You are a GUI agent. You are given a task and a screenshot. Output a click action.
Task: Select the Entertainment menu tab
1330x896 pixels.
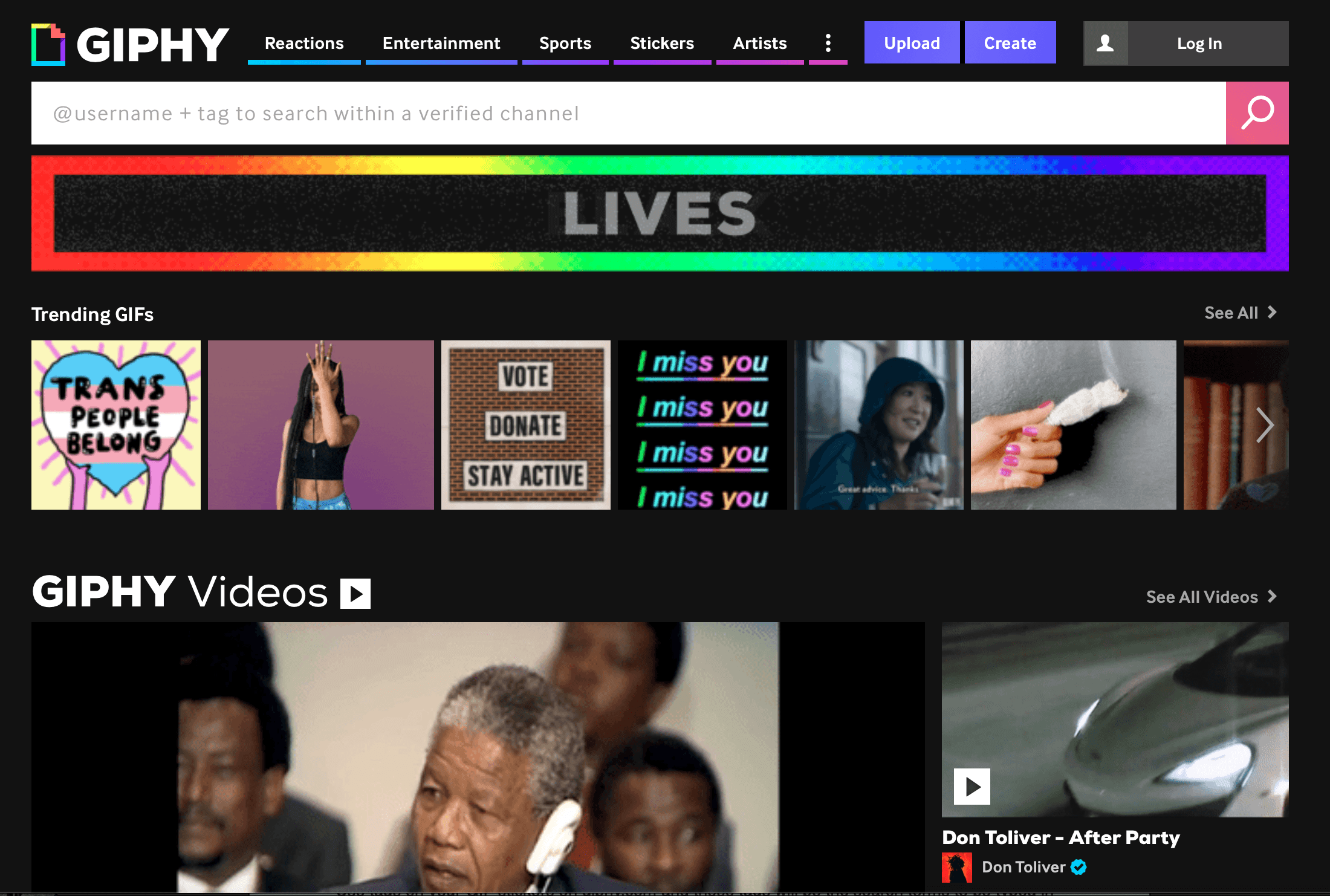(442, 43)
